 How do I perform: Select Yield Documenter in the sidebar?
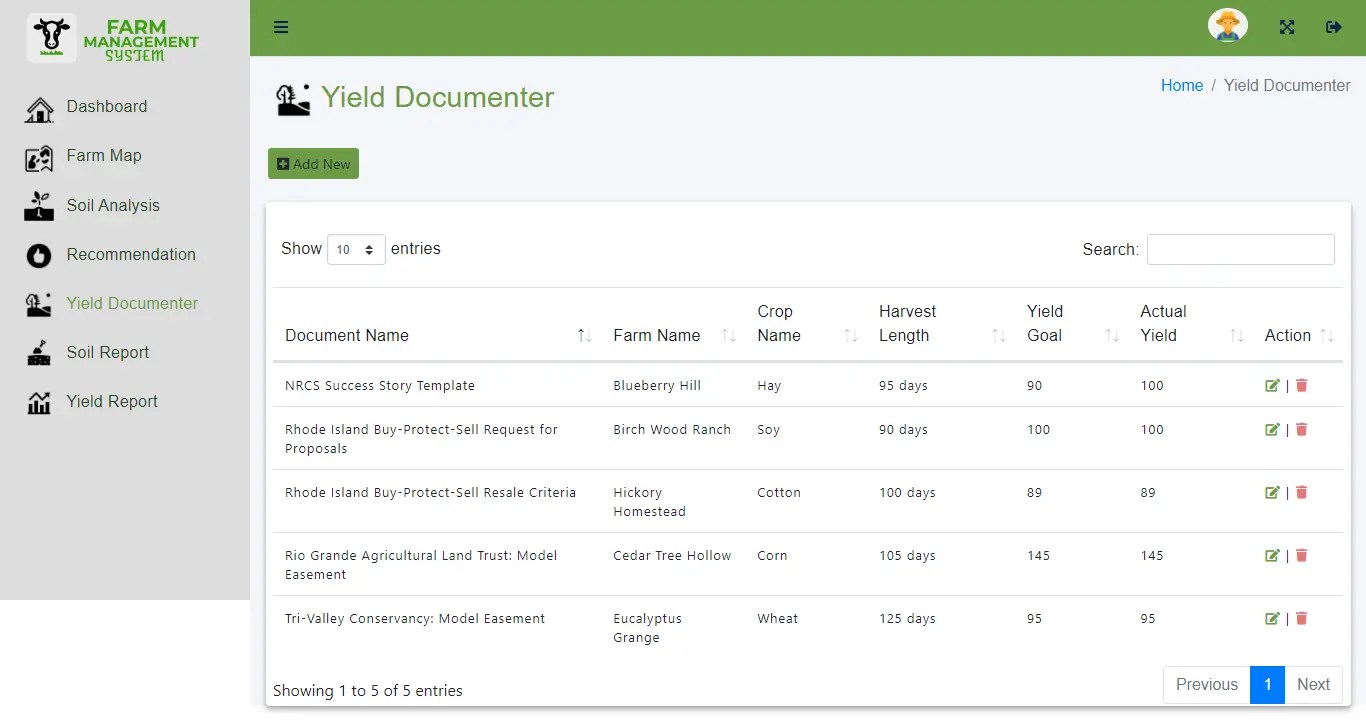(x=132, y=303)
